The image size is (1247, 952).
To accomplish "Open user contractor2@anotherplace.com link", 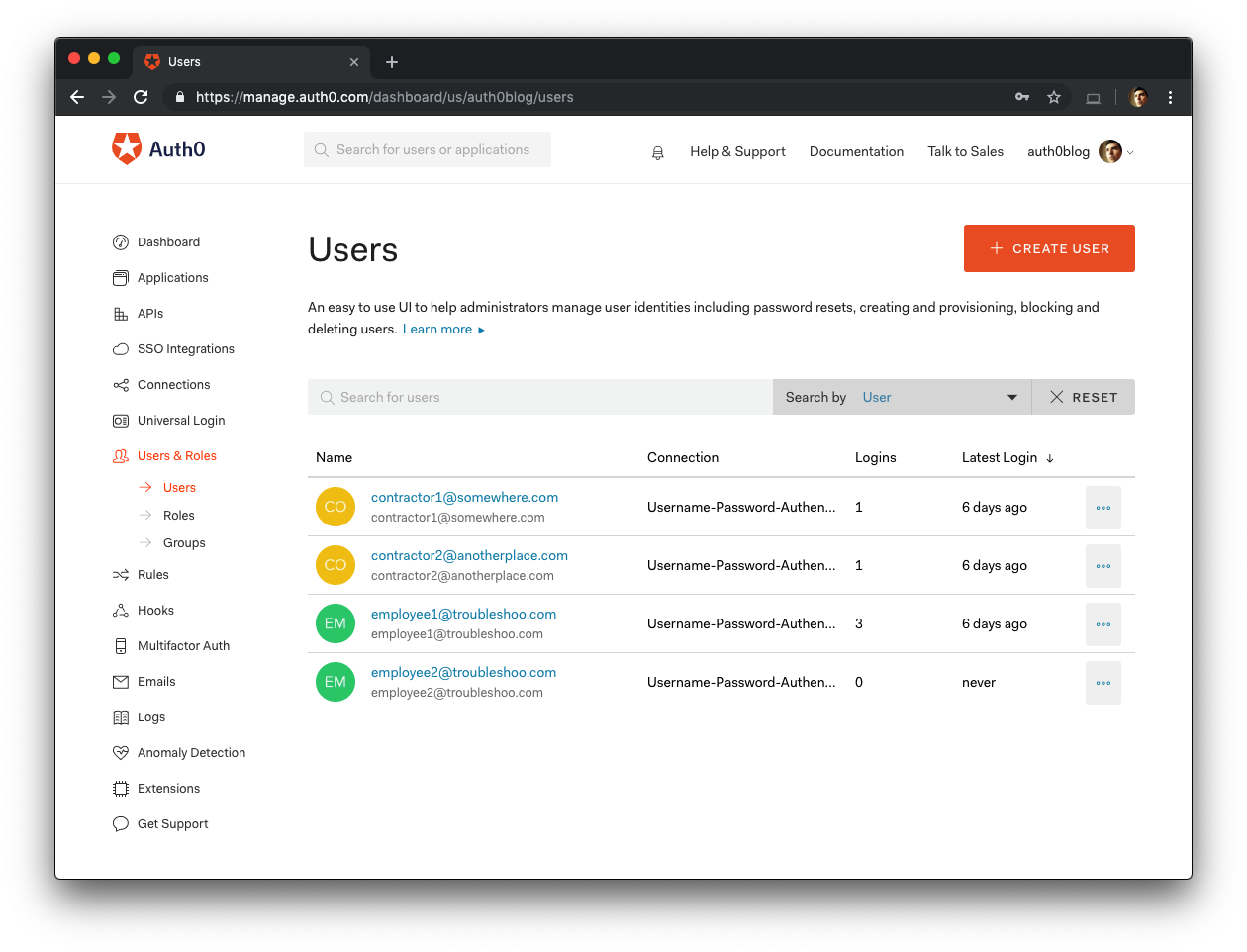I will point(469,555).
